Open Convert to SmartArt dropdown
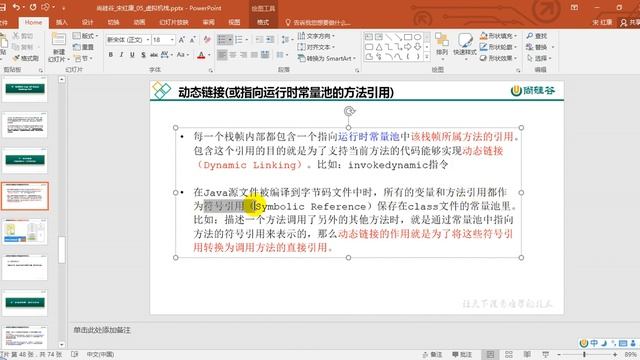The height and width of the screenshot is (360, 640). point(327,58)
